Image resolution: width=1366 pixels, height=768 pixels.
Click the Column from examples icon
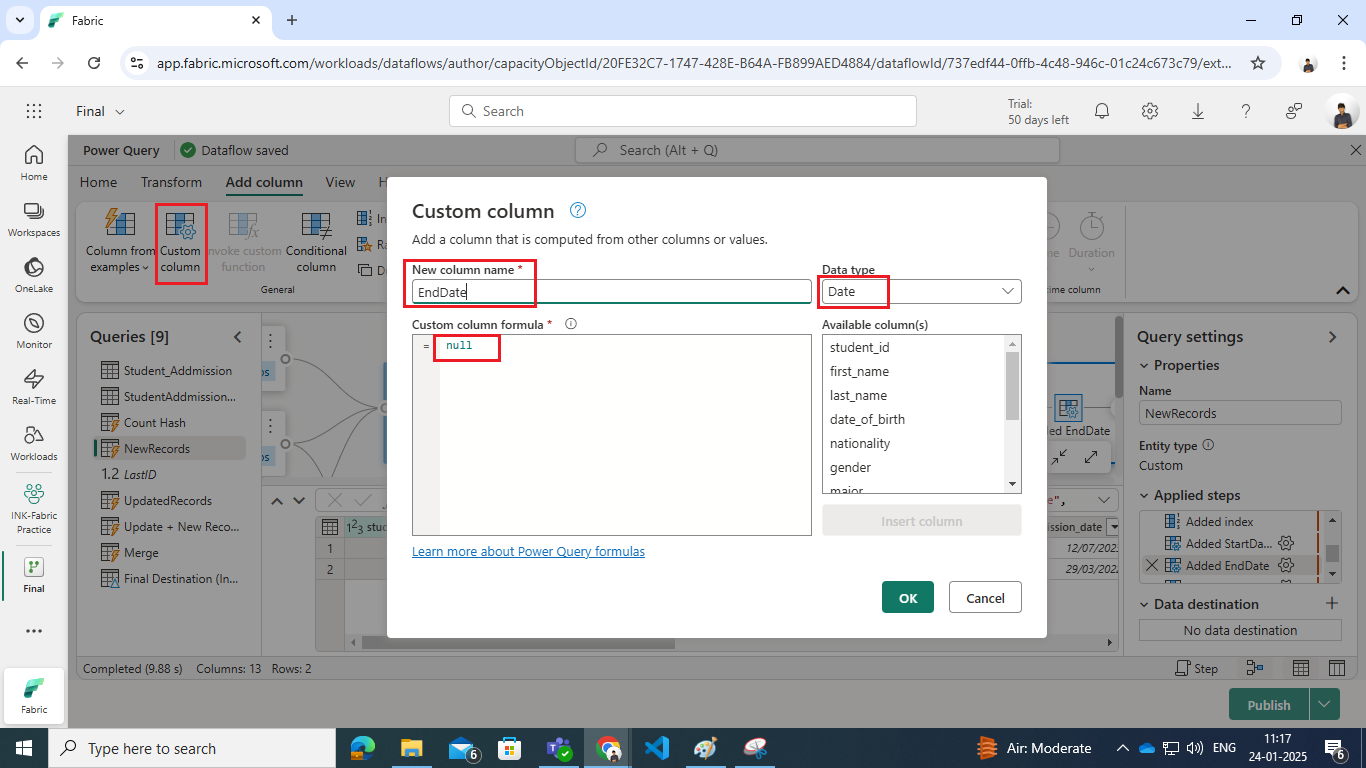point(120,225)
